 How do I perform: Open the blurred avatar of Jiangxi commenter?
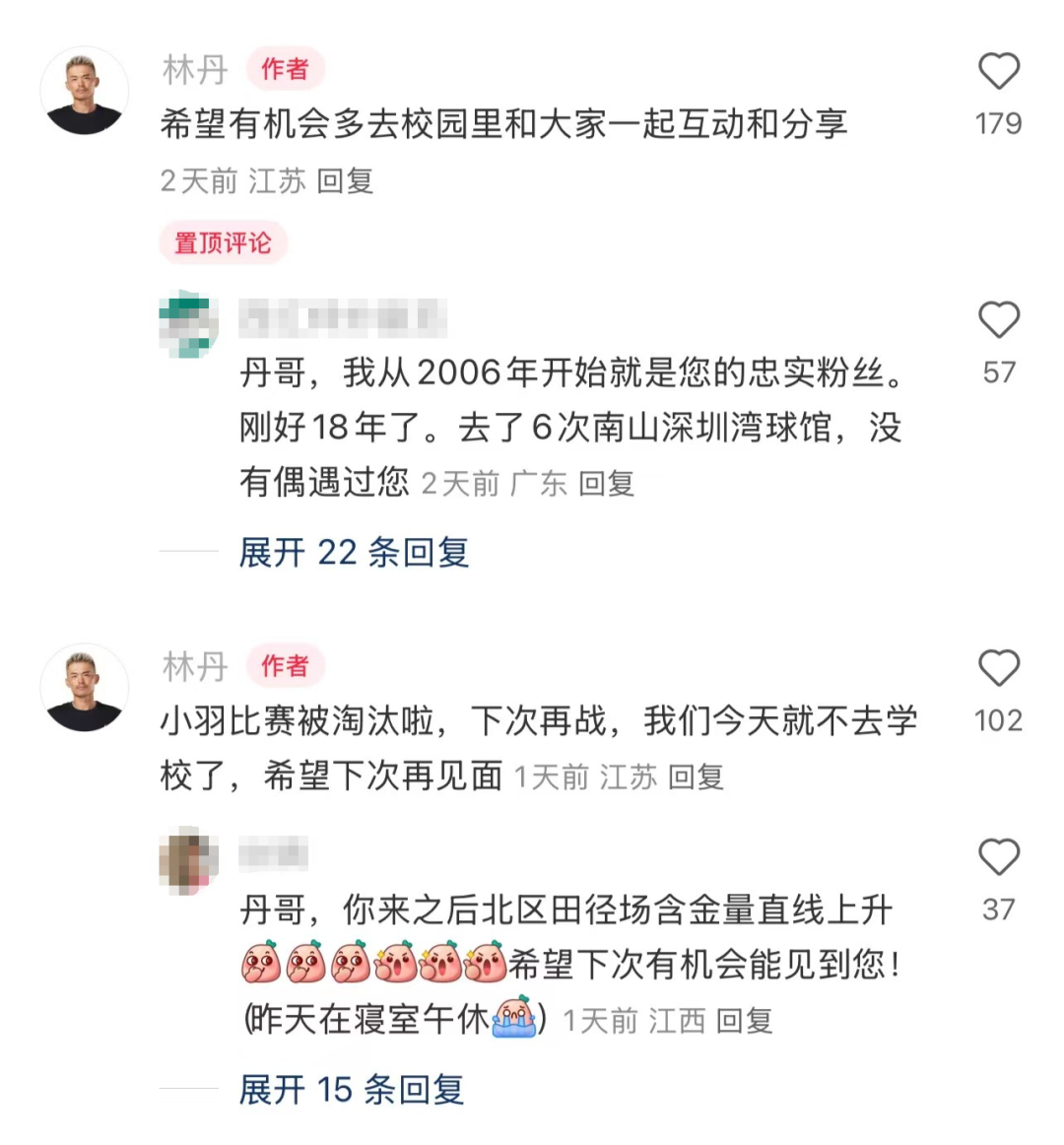(188, 860)
